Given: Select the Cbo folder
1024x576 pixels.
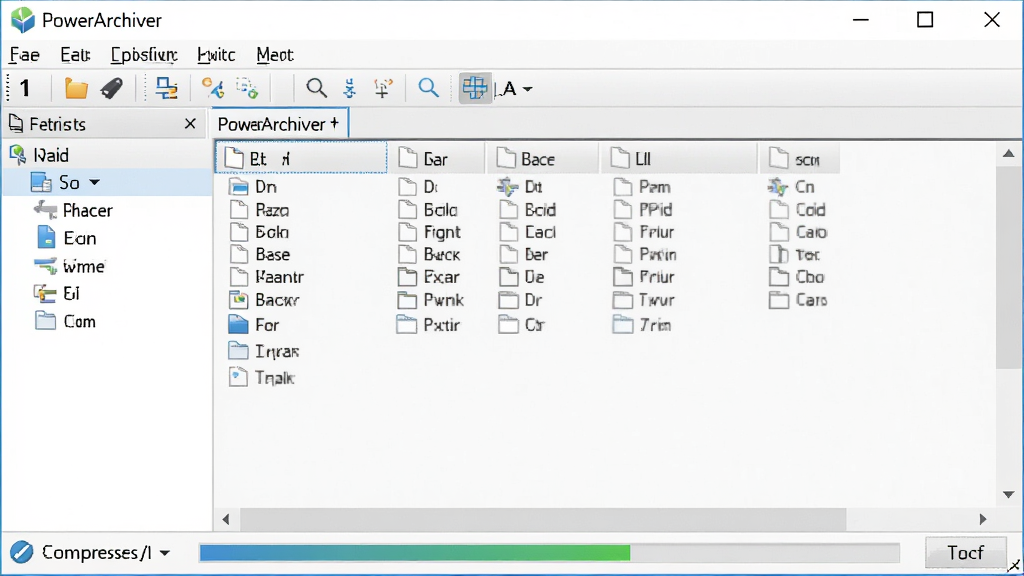Looking at the screenshot, I should pos(797,277).
